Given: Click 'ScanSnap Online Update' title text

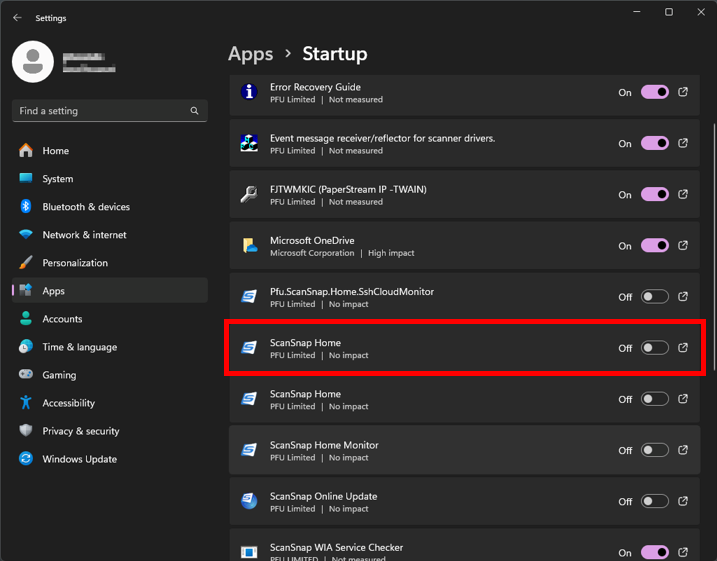Looking at the screenshot, I should 323,496.
